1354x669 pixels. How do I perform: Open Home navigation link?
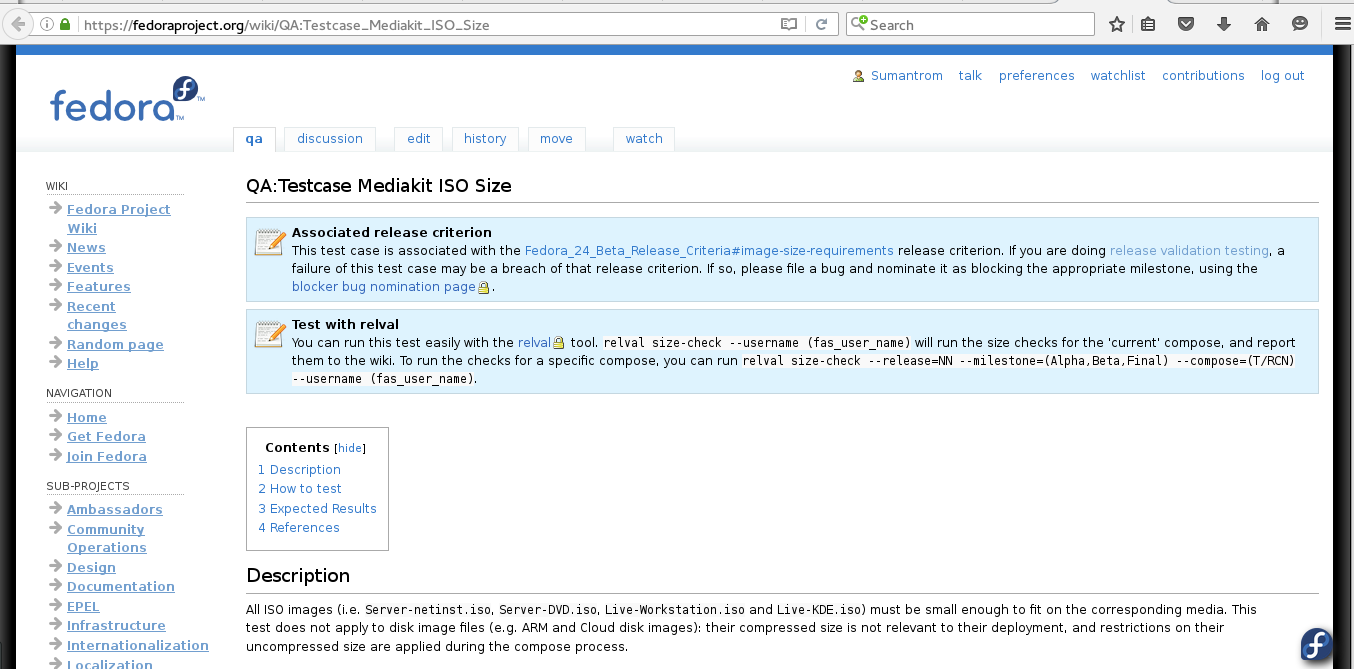87,418
